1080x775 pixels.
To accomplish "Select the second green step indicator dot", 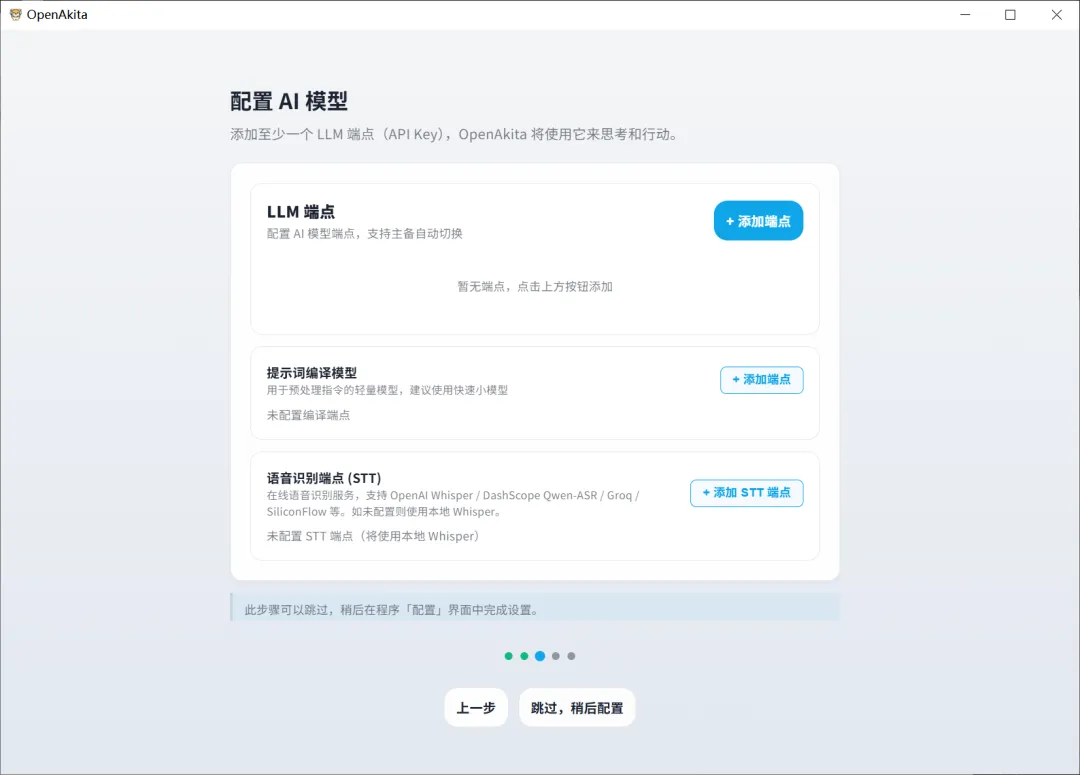I will [524, 656].
